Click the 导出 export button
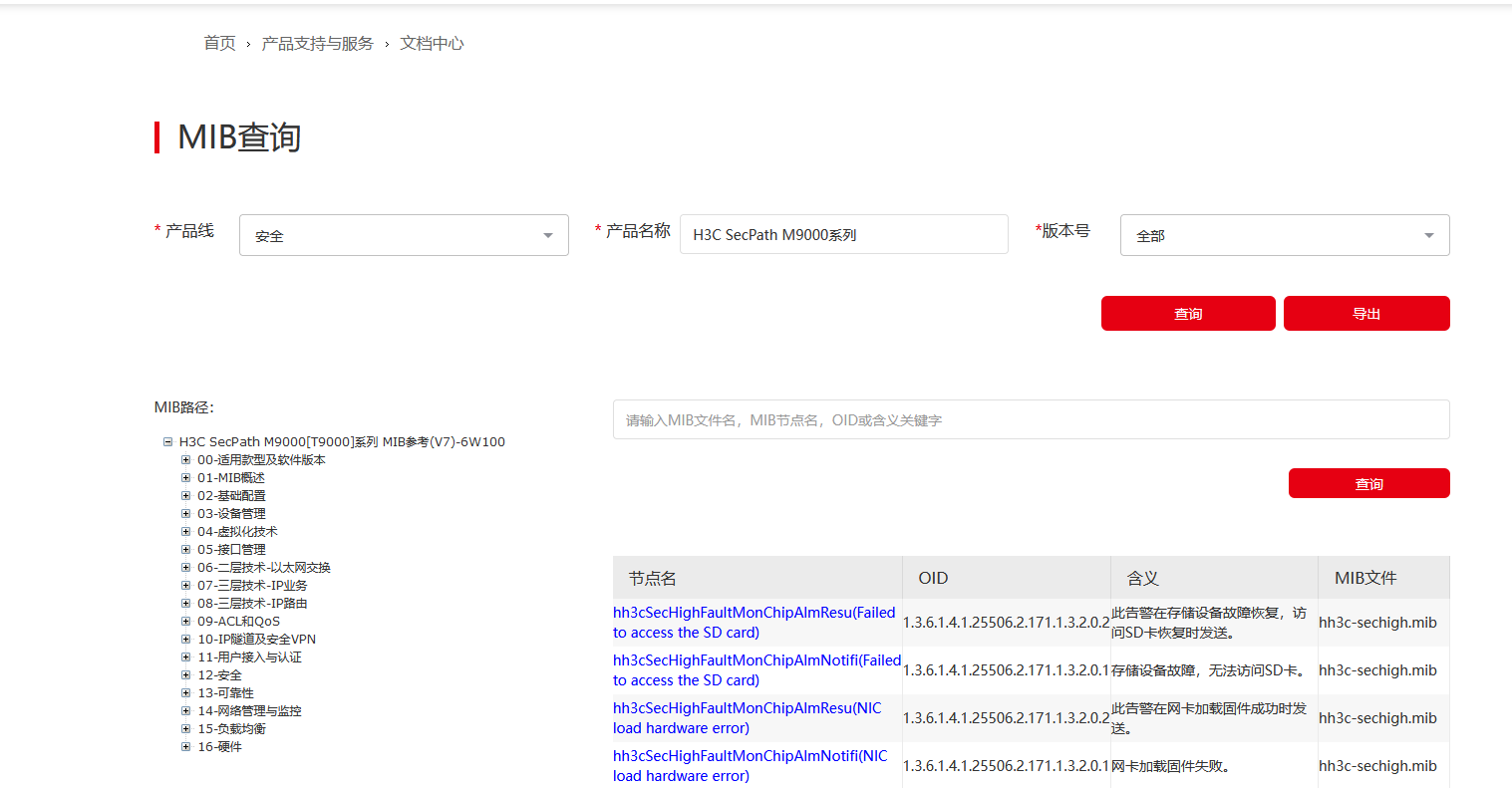This screenshot has height=788, width=1512. coord(1366,313)
